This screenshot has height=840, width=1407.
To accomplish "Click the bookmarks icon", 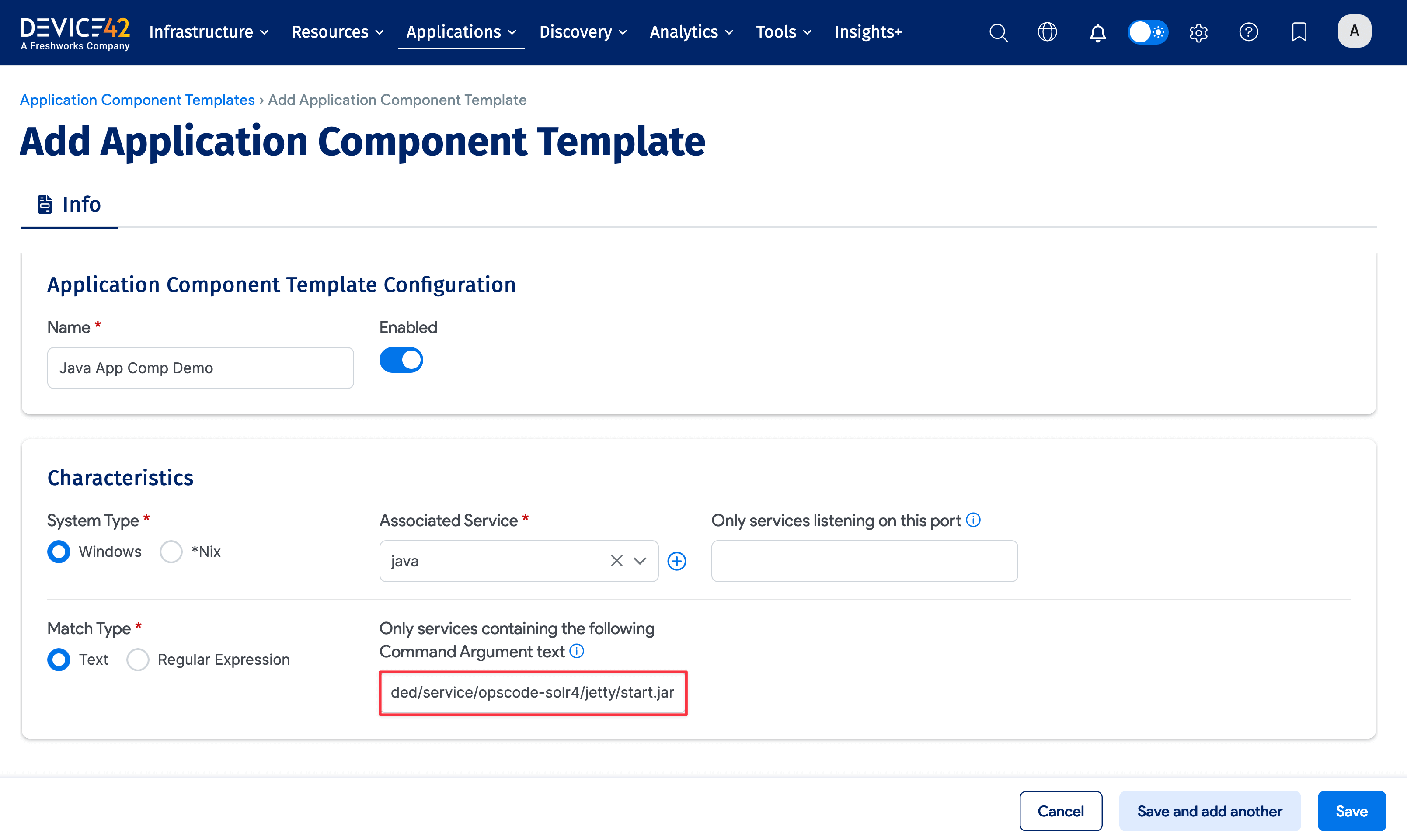I will point(1298,32).
